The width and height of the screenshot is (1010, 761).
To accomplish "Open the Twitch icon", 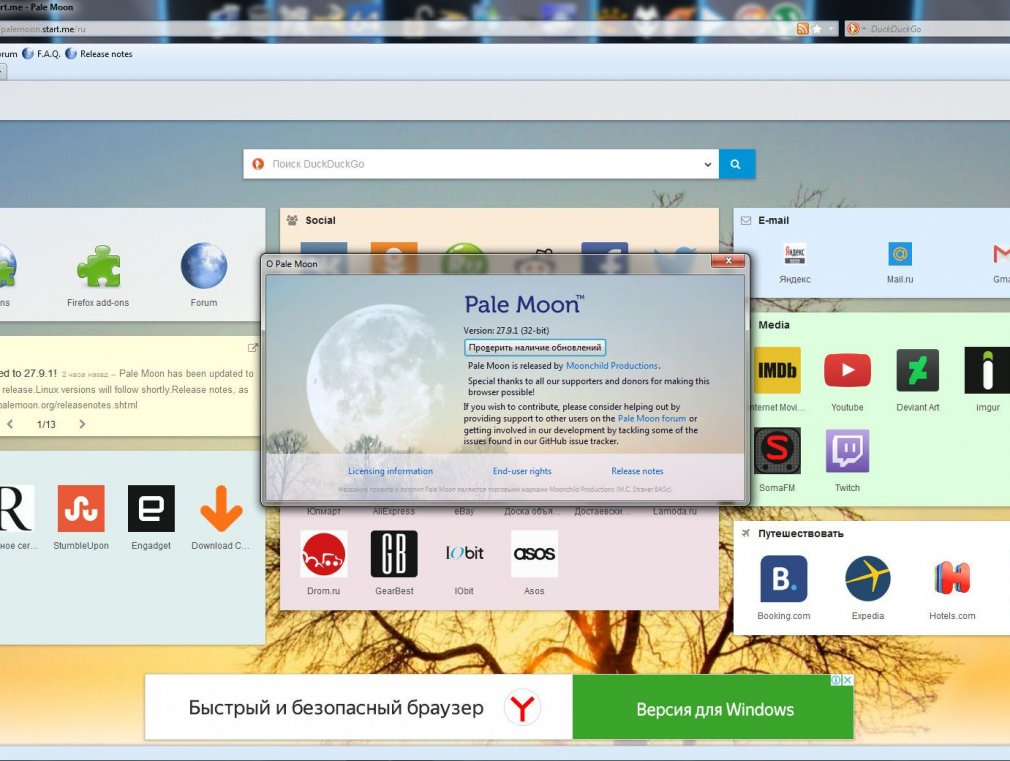I will 847,450.
